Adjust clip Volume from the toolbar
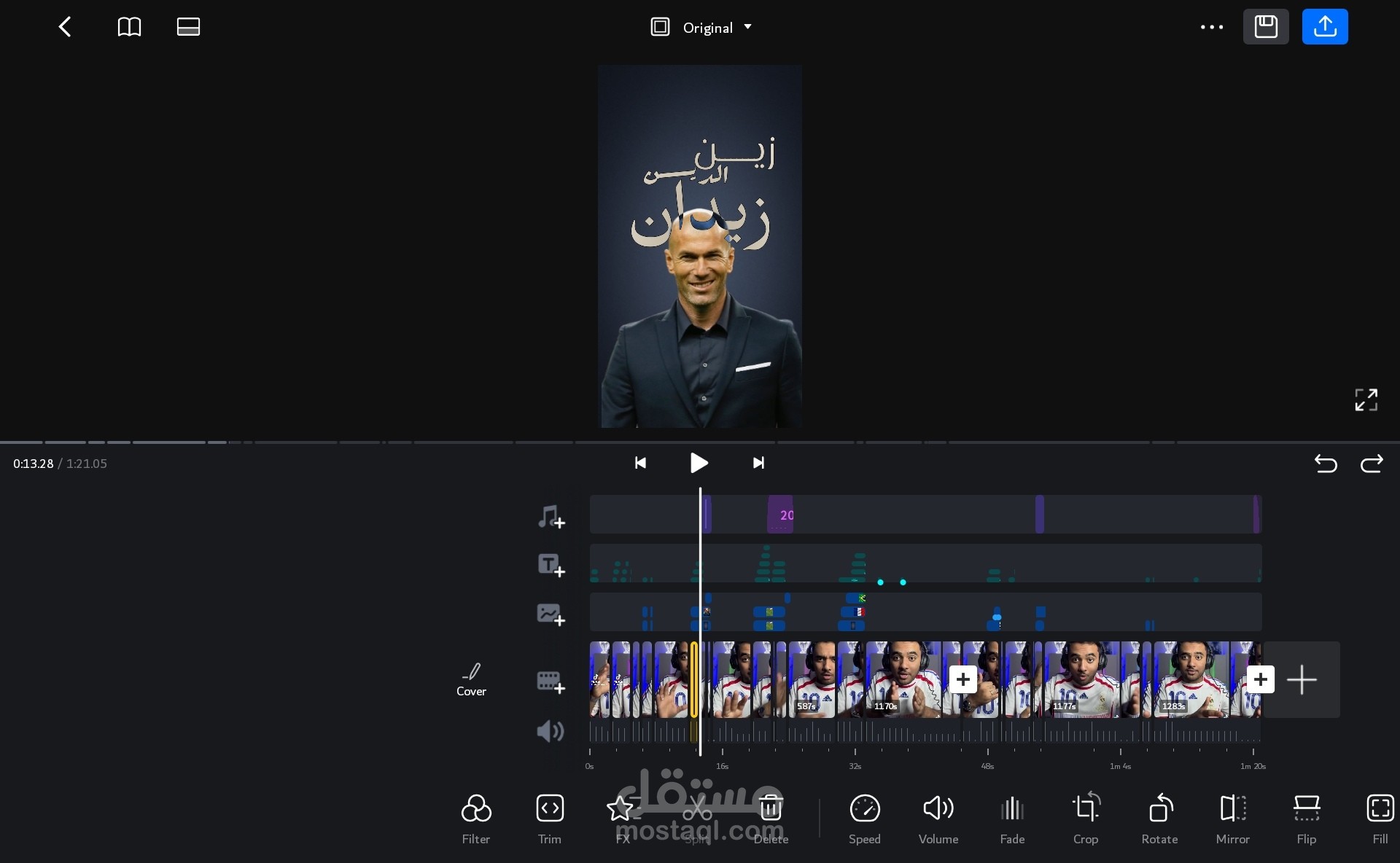Screen dimensions: 1400x863 pos(938,819)
